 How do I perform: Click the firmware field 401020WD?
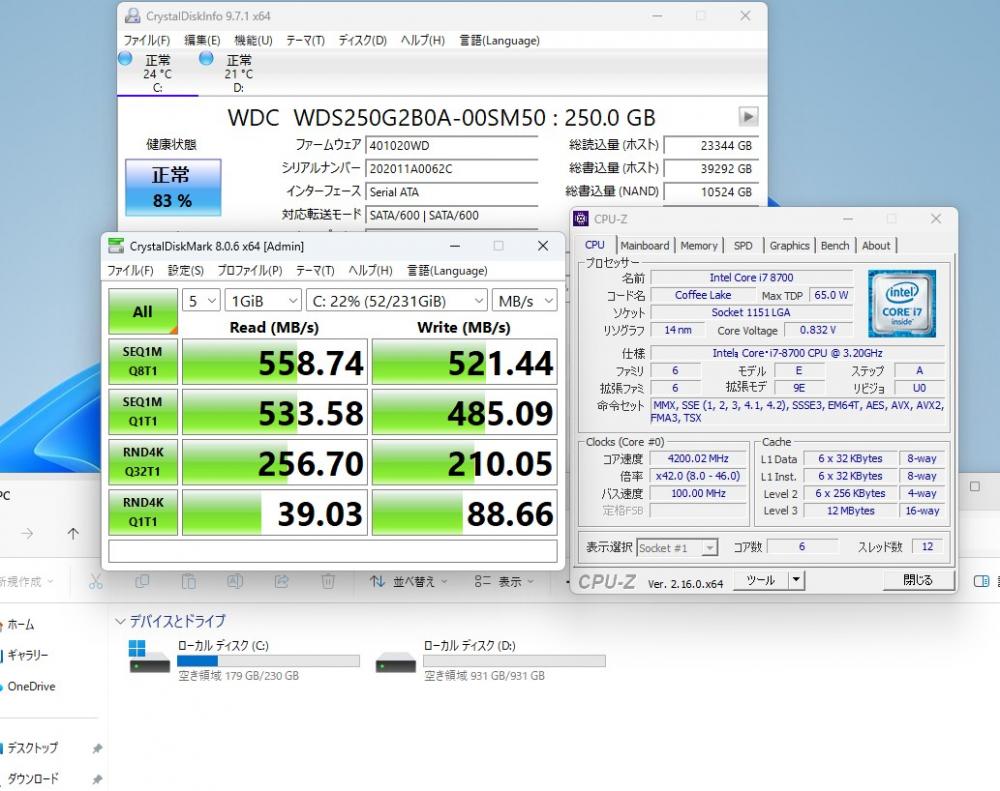[x=452, y=145]
